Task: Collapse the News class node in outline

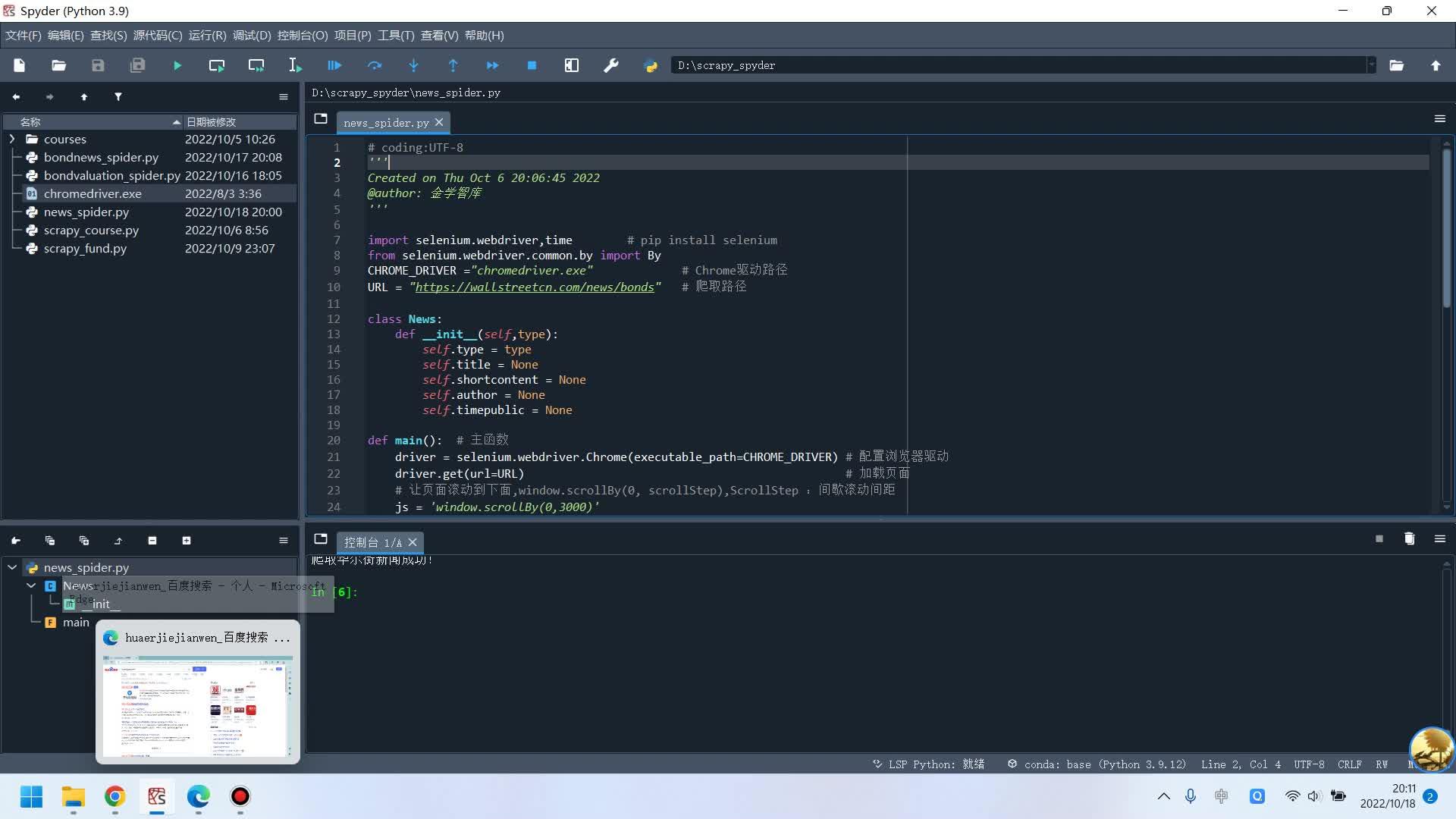Action: (31, 585)
